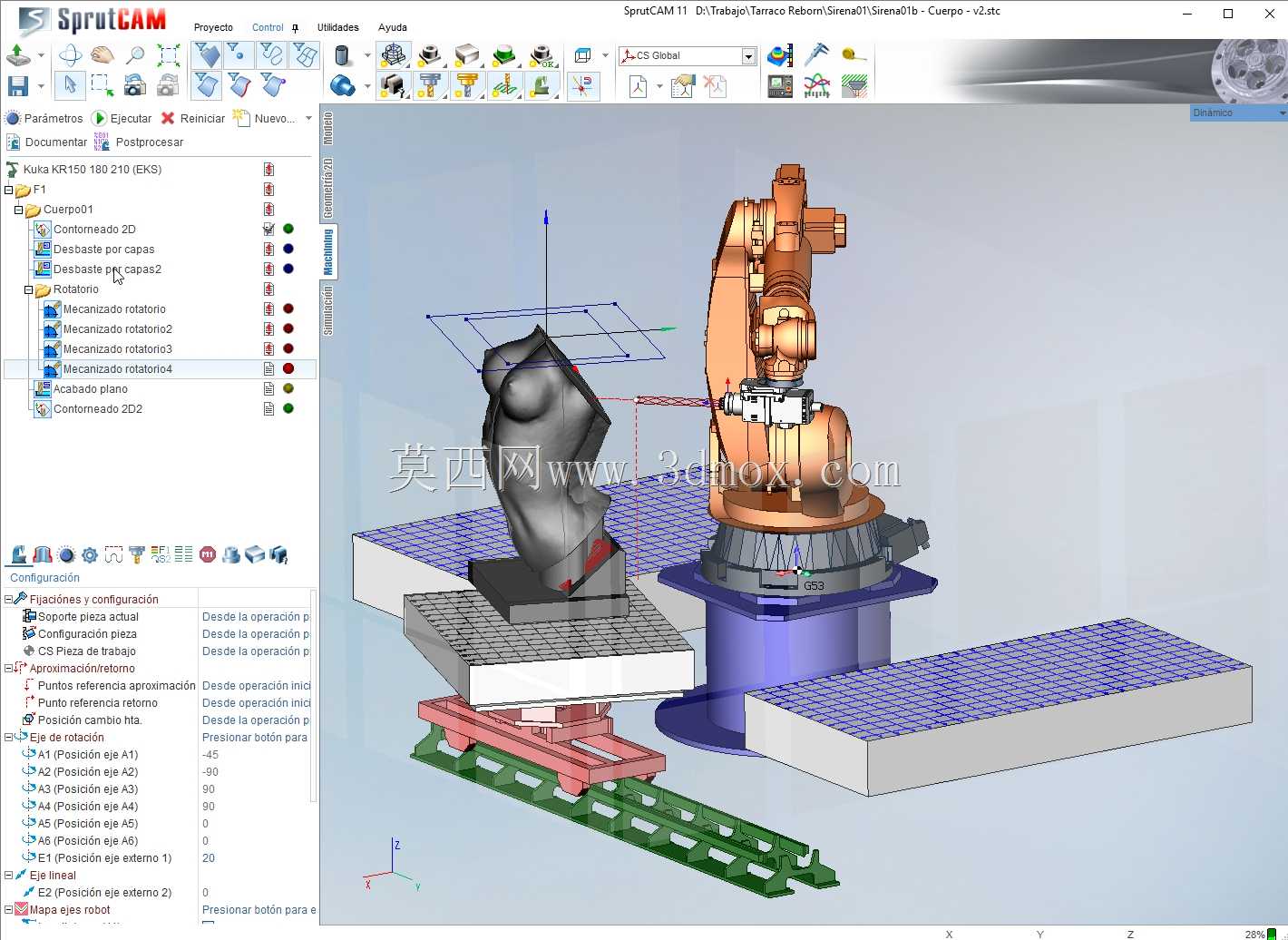Screen dimensions: 1288x940
Task: Edit coordinate system properties icon
Action: (x=682, y=86)
